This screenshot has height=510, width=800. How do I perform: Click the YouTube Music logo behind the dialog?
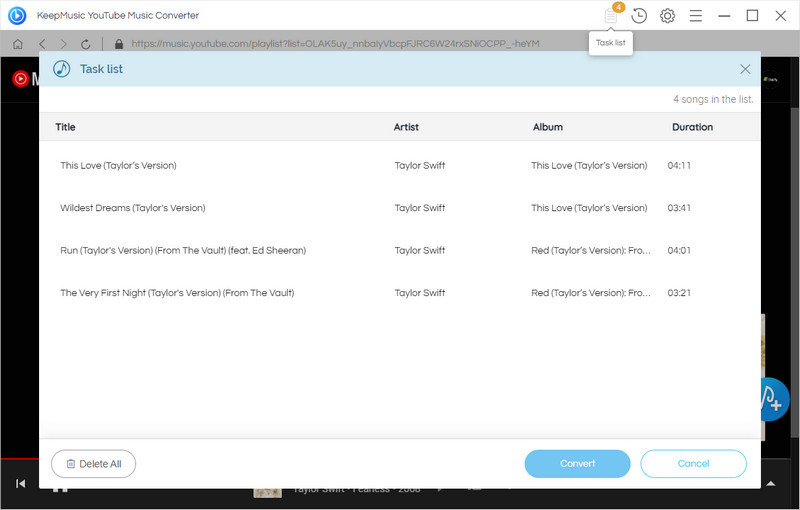25,79
